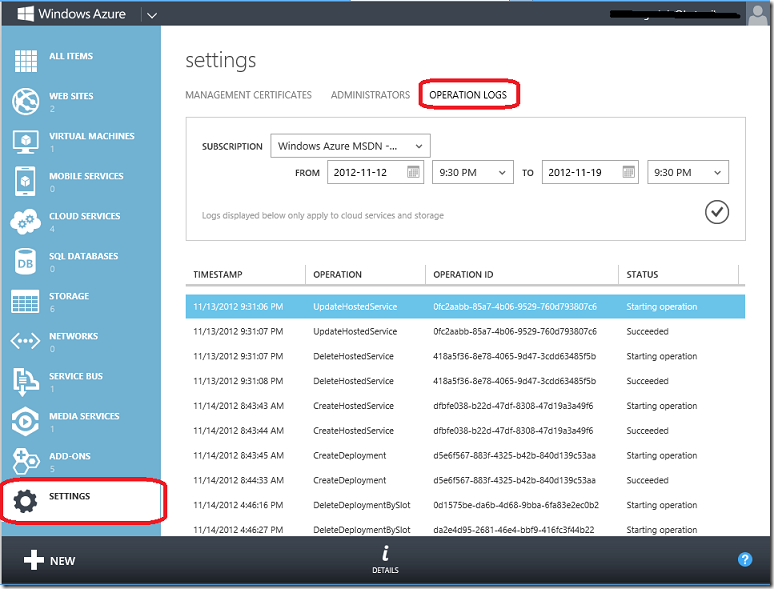Click the Succeeded status at 8:43:44 AM
774x589 pixels.
coord(647,431)
